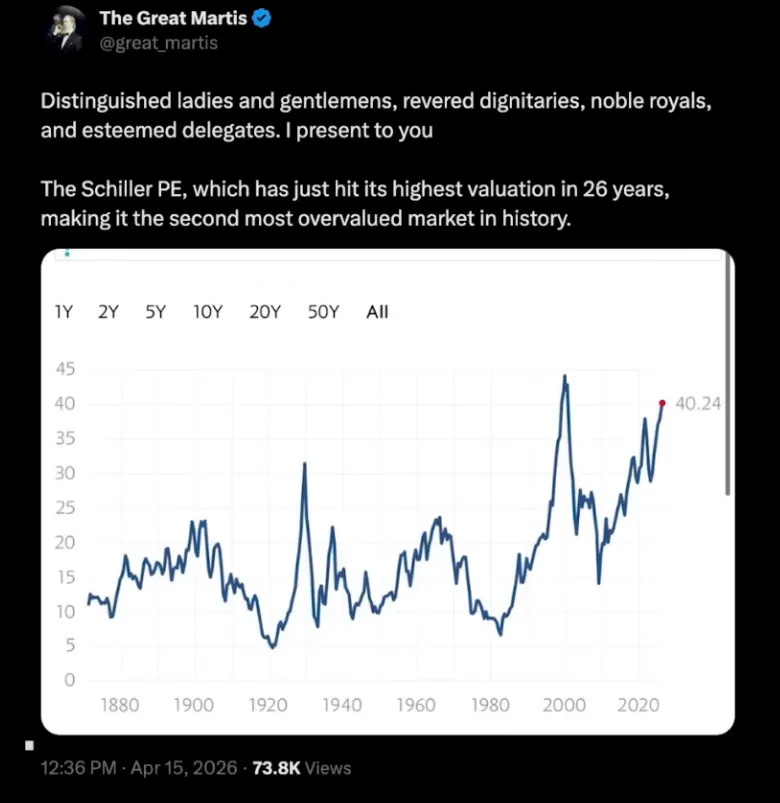Click the chart line's peak near 2000

click(565, 376)
